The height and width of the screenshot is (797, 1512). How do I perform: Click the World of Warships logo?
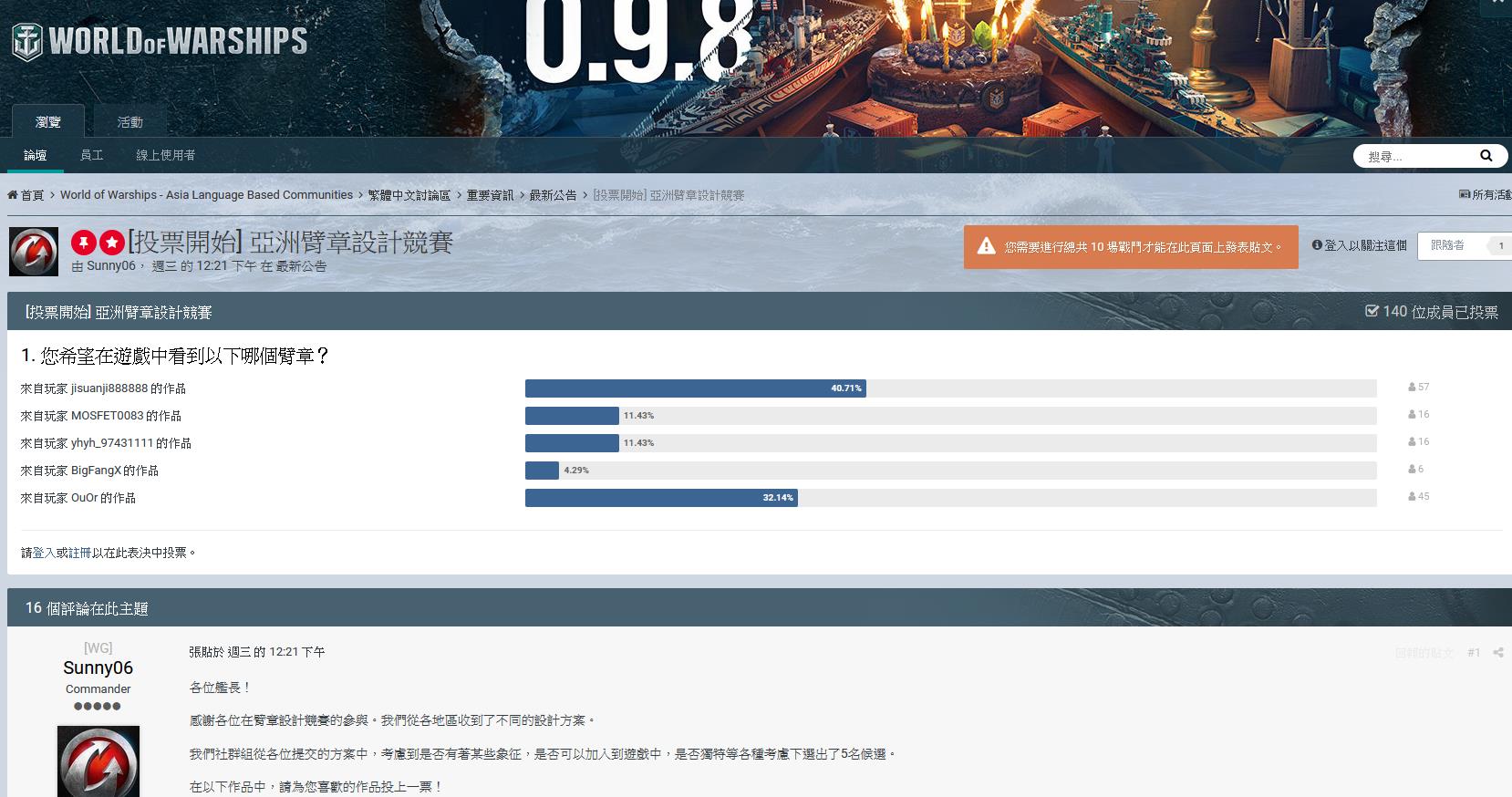(160, 42)
